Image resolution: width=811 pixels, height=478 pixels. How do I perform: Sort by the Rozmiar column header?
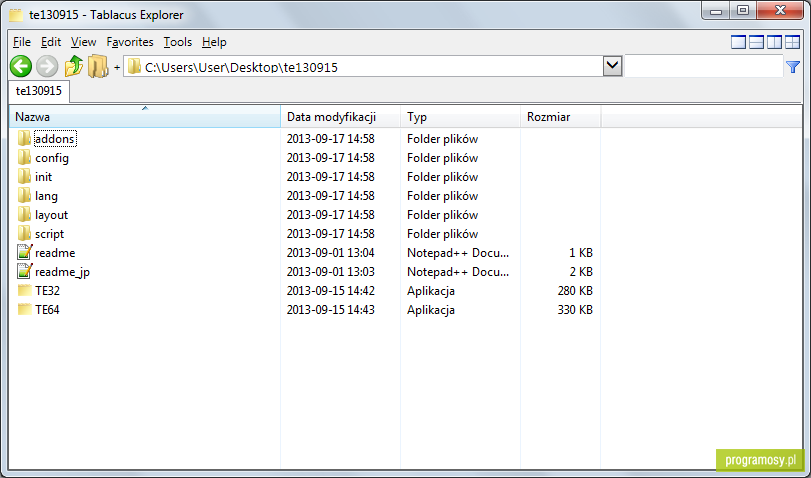(561, 117)
